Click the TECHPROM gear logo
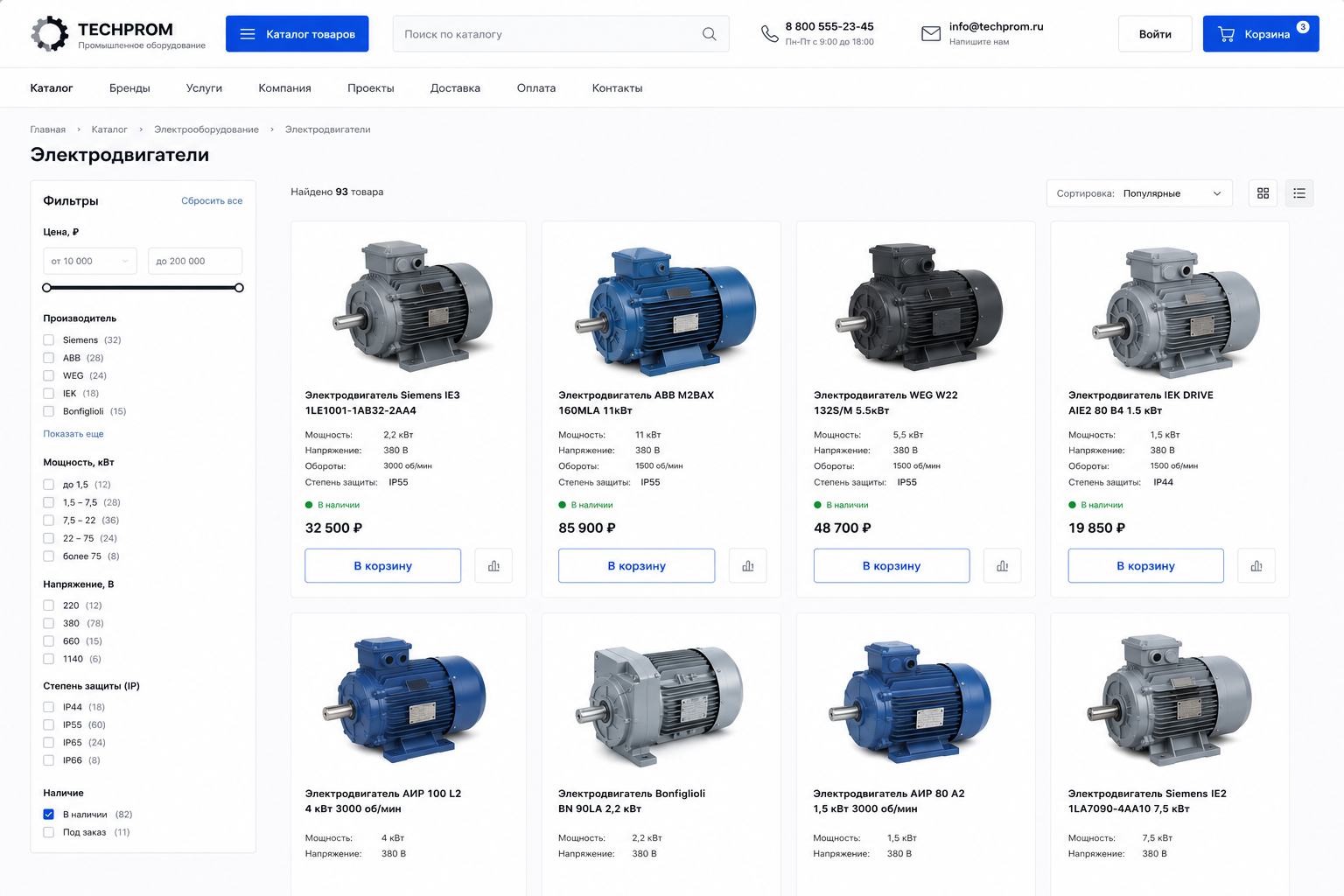Screen dimensions: 1344x896 pyautogui.click(x=50, y=33)
